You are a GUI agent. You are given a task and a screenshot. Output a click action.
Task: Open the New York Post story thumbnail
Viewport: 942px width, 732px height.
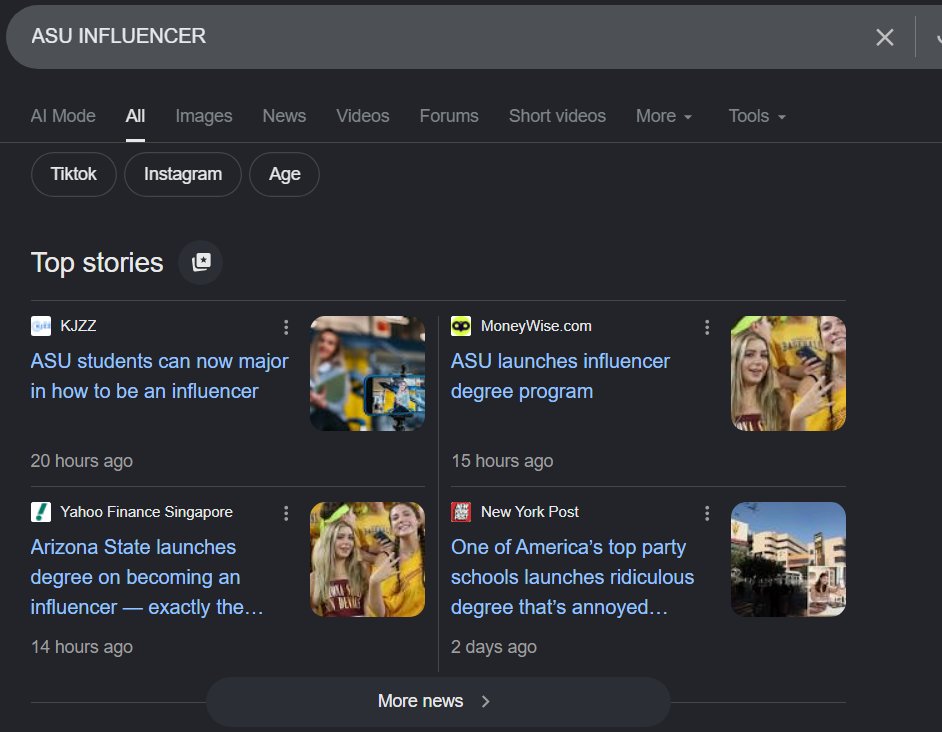click(x=788, y=560)
